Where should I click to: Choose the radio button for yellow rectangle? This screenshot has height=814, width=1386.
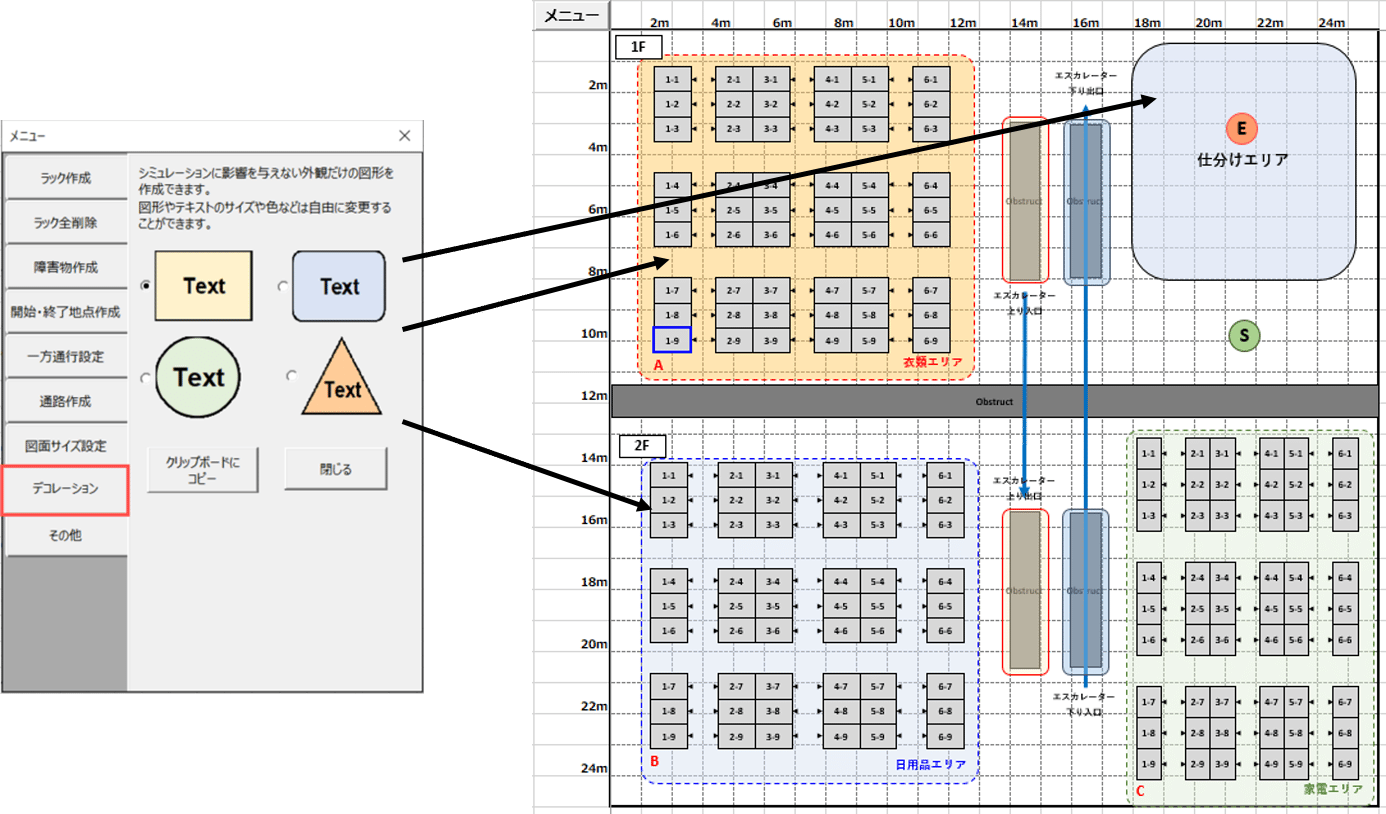pos(146,285)
